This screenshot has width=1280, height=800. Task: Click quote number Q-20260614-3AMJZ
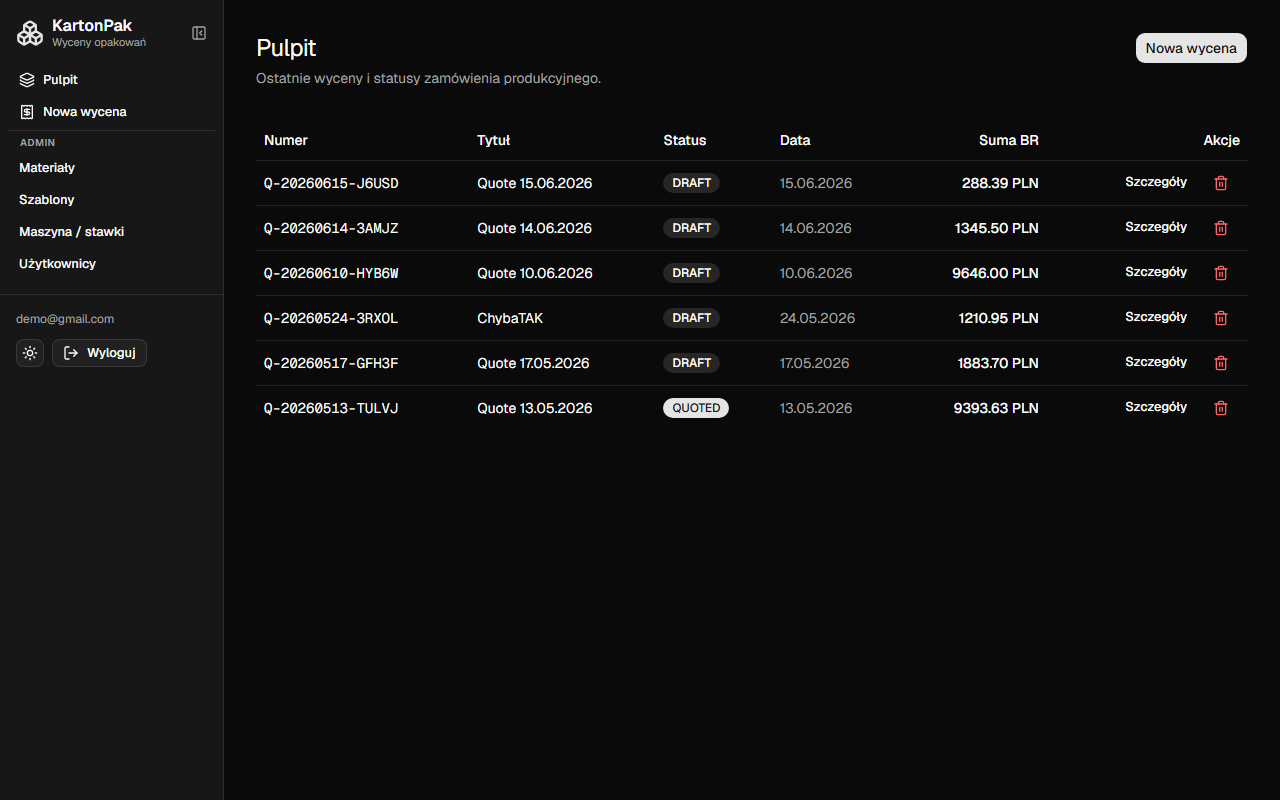tap(331, 228)
